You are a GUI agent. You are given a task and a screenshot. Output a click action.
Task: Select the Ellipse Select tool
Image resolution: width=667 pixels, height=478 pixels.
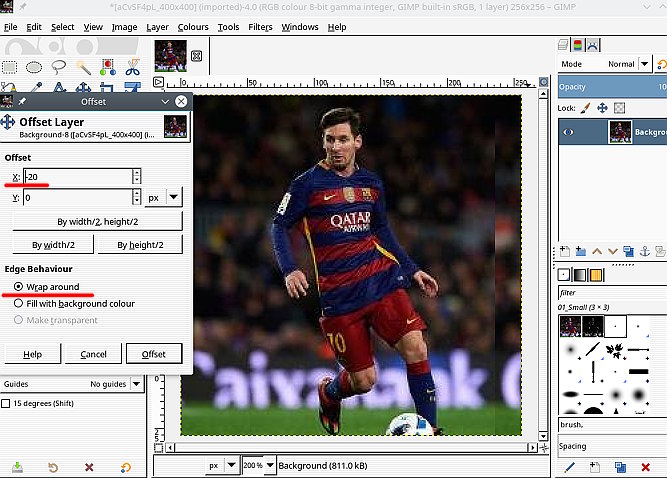(34, 67)
